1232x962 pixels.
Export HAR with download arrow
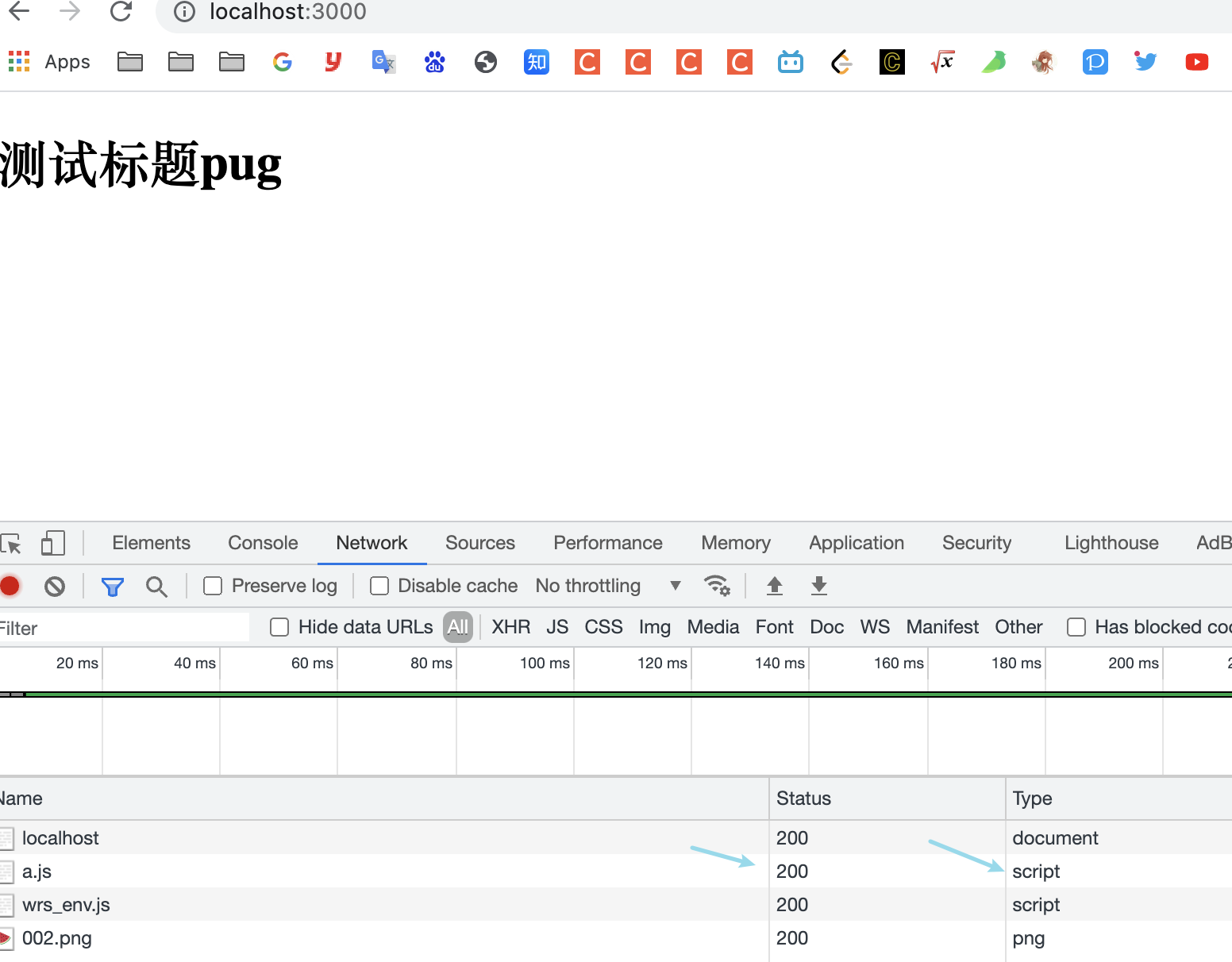[x=819, y=586]
